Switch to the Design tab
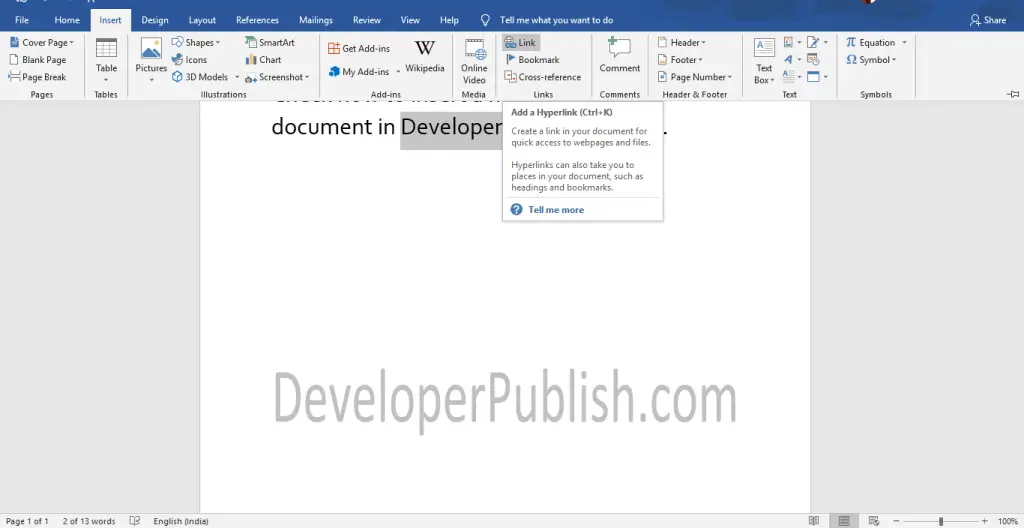 point(155,20)
